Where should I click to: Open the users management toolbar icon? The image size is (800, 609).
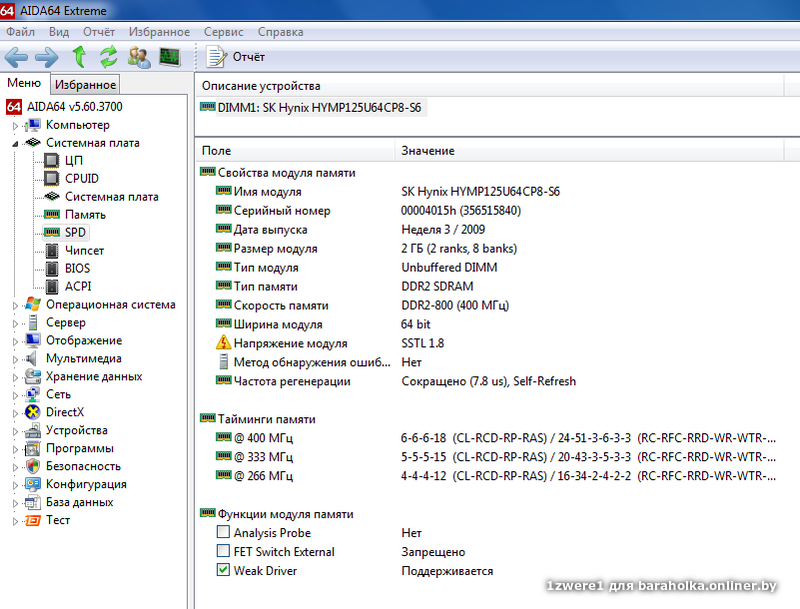(139, 57)
